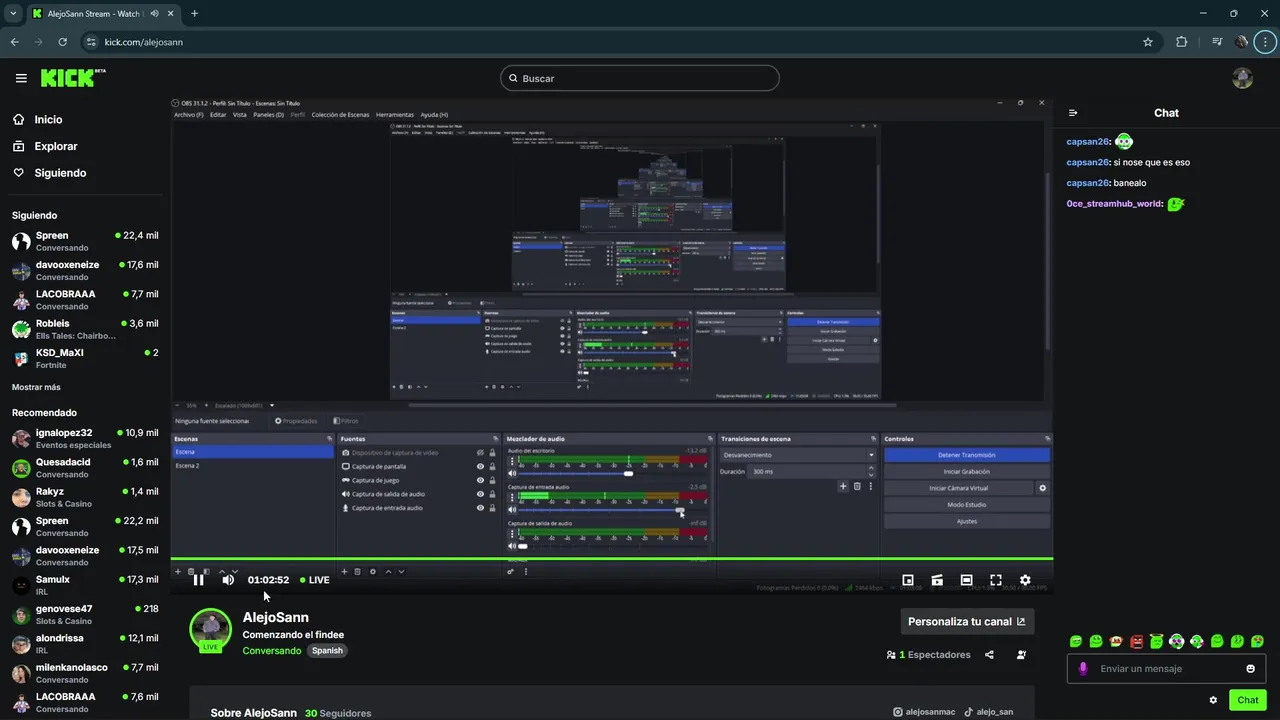Click the user icon next to share
This screenshot has width=1280, height=720.
pyautogui.click(x=1021, y=655)
